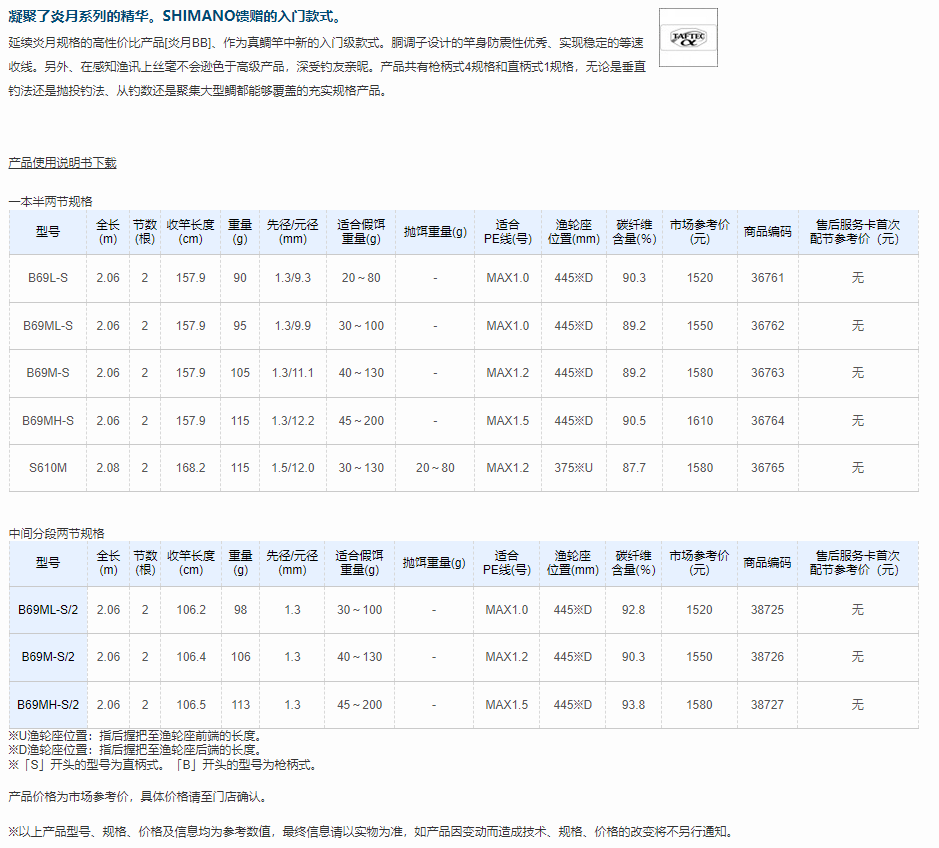The height and width of the screenshot is (848, 939).
Task: Click product code 36762
Action: (768, 326)
